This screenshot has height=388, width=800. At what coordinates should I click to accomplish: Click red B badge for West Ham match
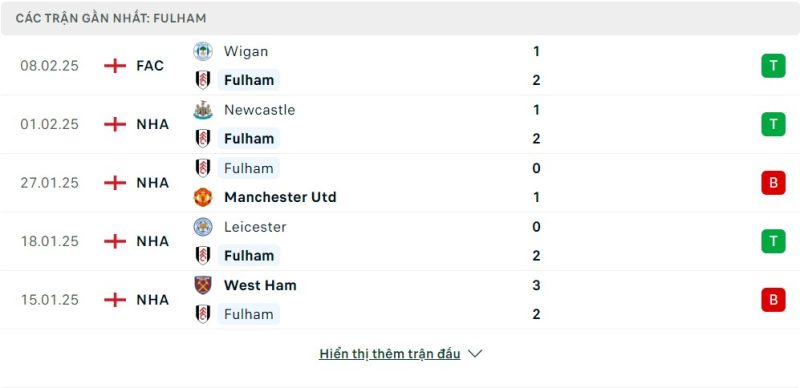[773, 300]
